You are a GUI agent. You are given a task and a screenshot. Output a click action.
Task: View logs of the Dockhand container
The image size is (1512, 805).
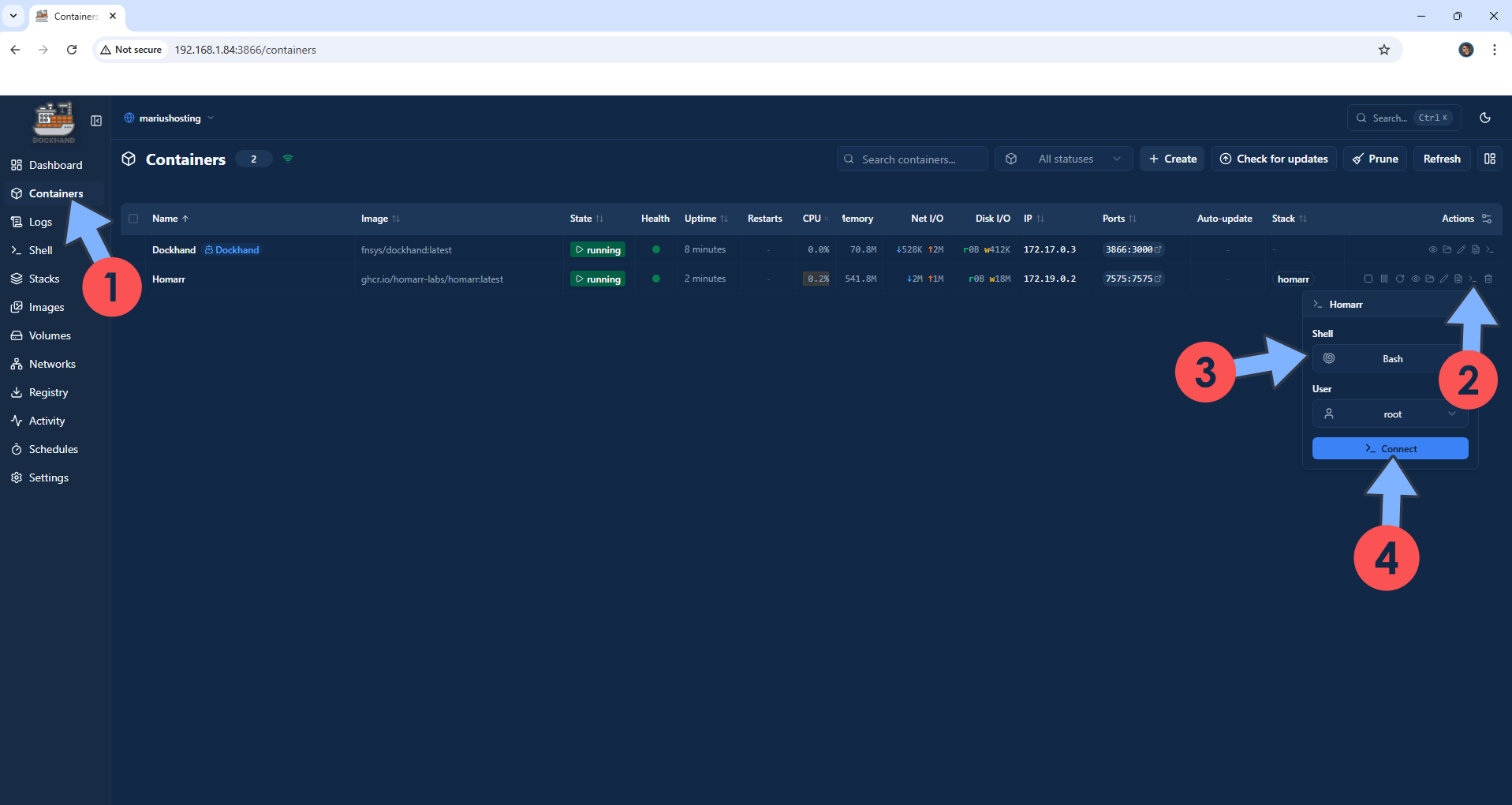coord(1475,249)
